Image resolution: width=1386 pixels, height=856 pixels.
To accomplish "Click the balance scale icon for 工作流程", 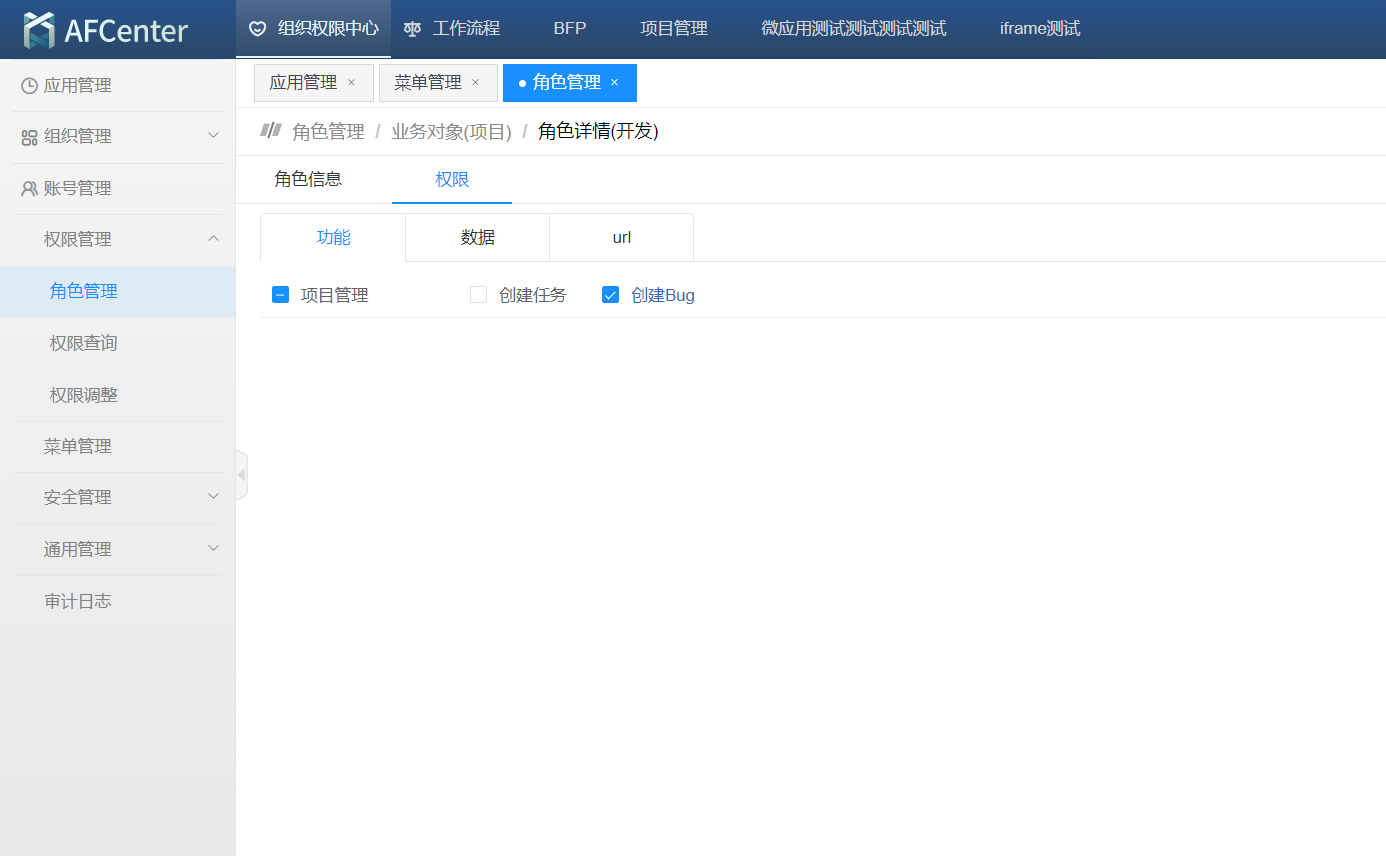I will coord(412,29).
